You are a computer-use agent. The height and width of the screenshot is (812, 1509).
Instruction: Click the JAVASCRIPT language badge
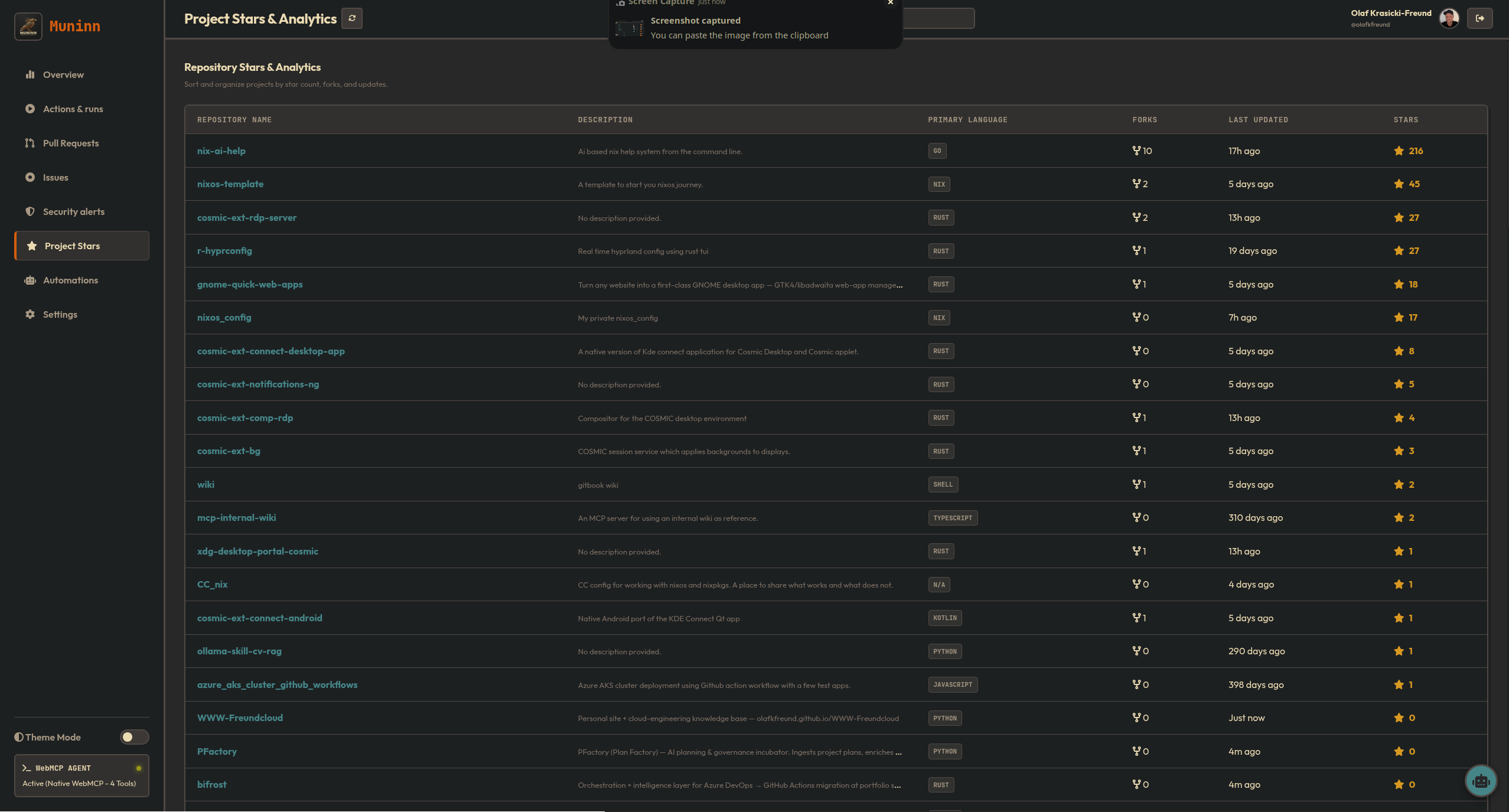point(953,684)
